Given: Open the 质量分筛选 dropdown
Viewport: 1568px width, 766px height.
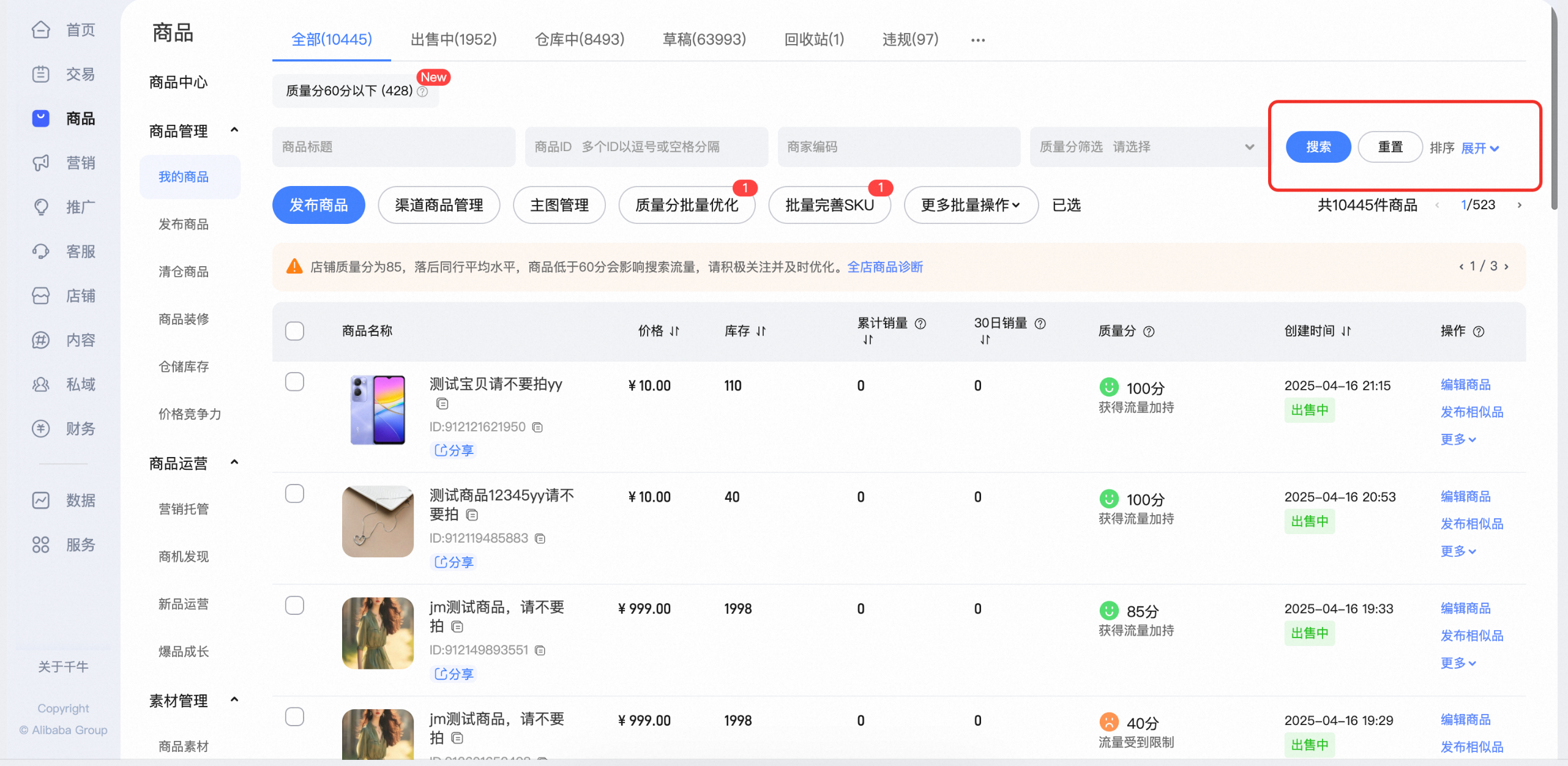Looking at the screenshot, I should [x=1148, y=147].
